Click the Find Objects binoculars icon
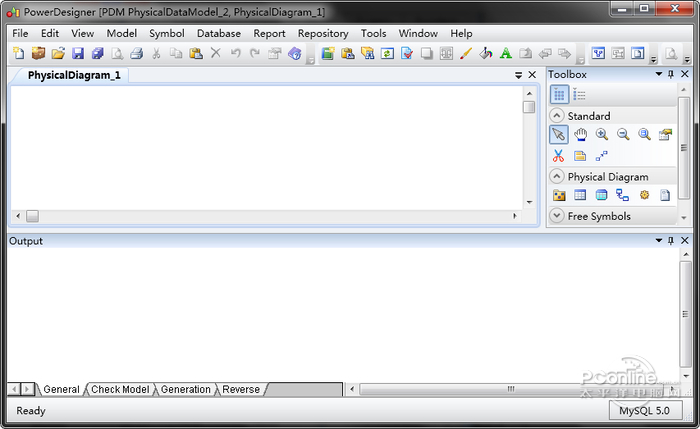This screenshot has height=429, width=700. (367, 54)
